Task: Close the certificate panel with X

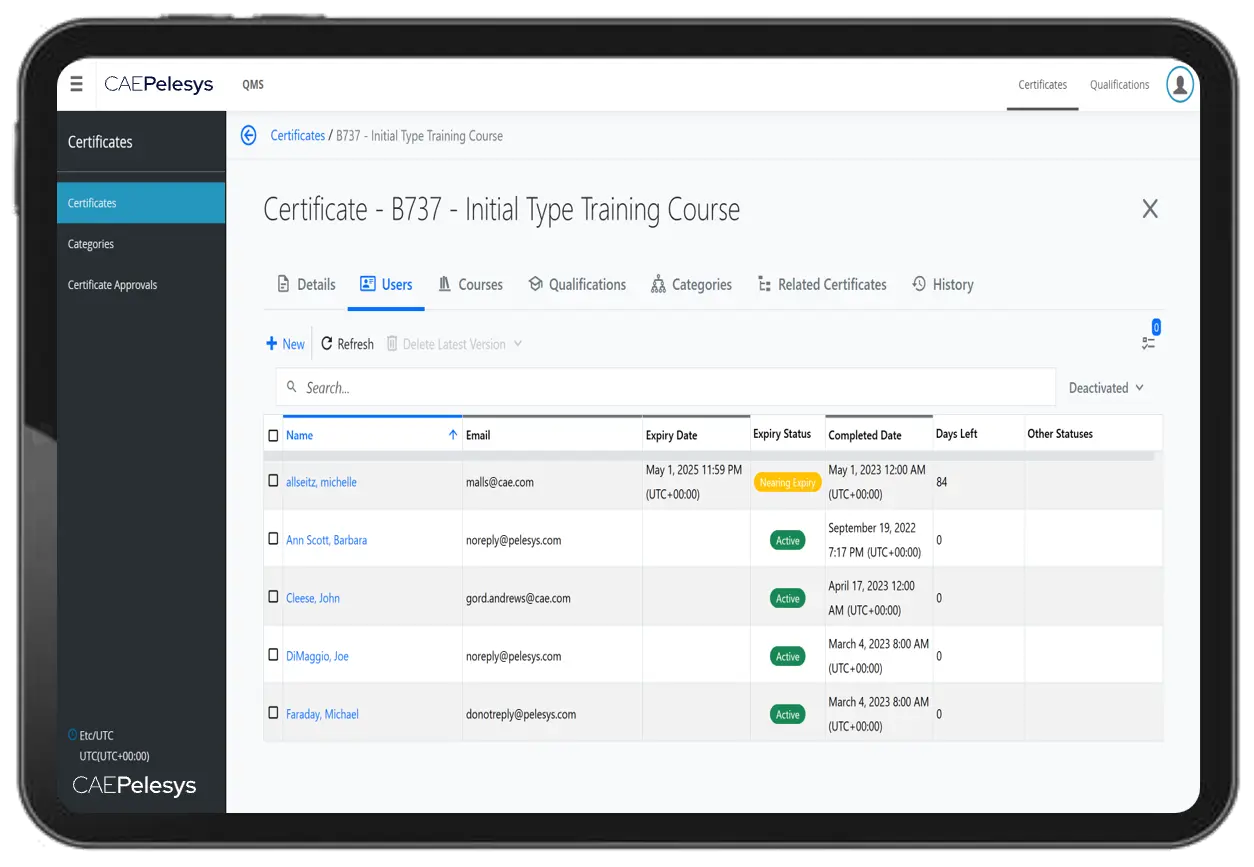Action: [x=1150, y=209]
